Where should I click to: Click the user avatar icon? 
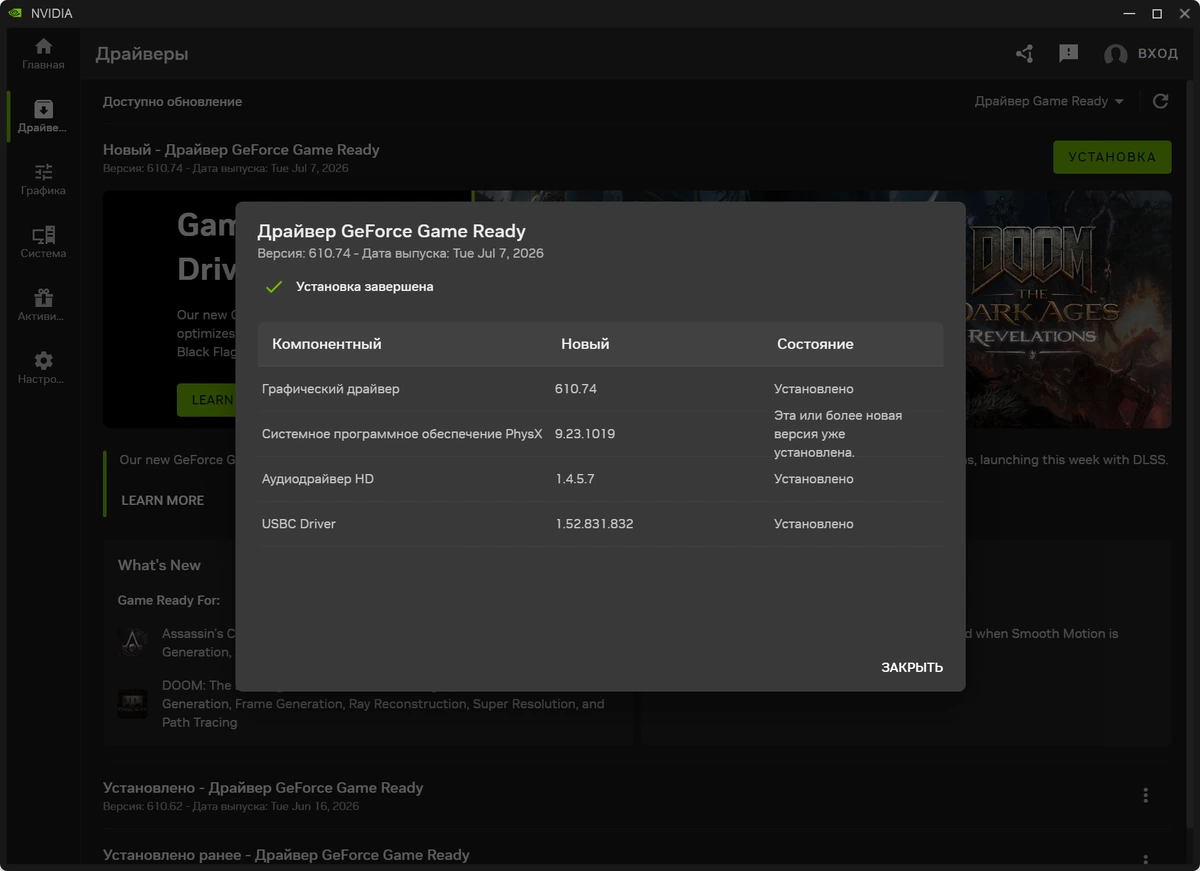1116,55
